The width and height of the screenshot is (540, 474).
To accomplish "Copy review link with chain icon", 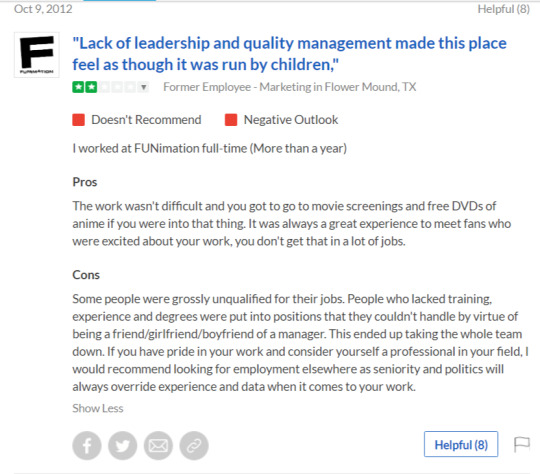I will click(x=194, y=445).
